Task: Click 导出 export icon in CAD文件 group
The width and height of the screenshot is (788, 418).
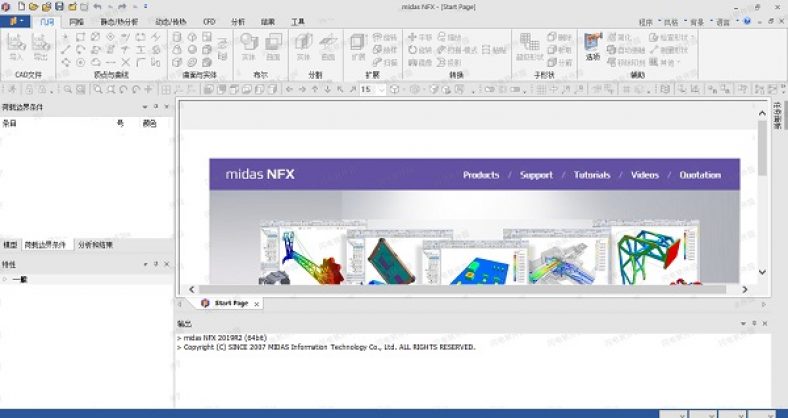Action: click(x=41, y=48)
